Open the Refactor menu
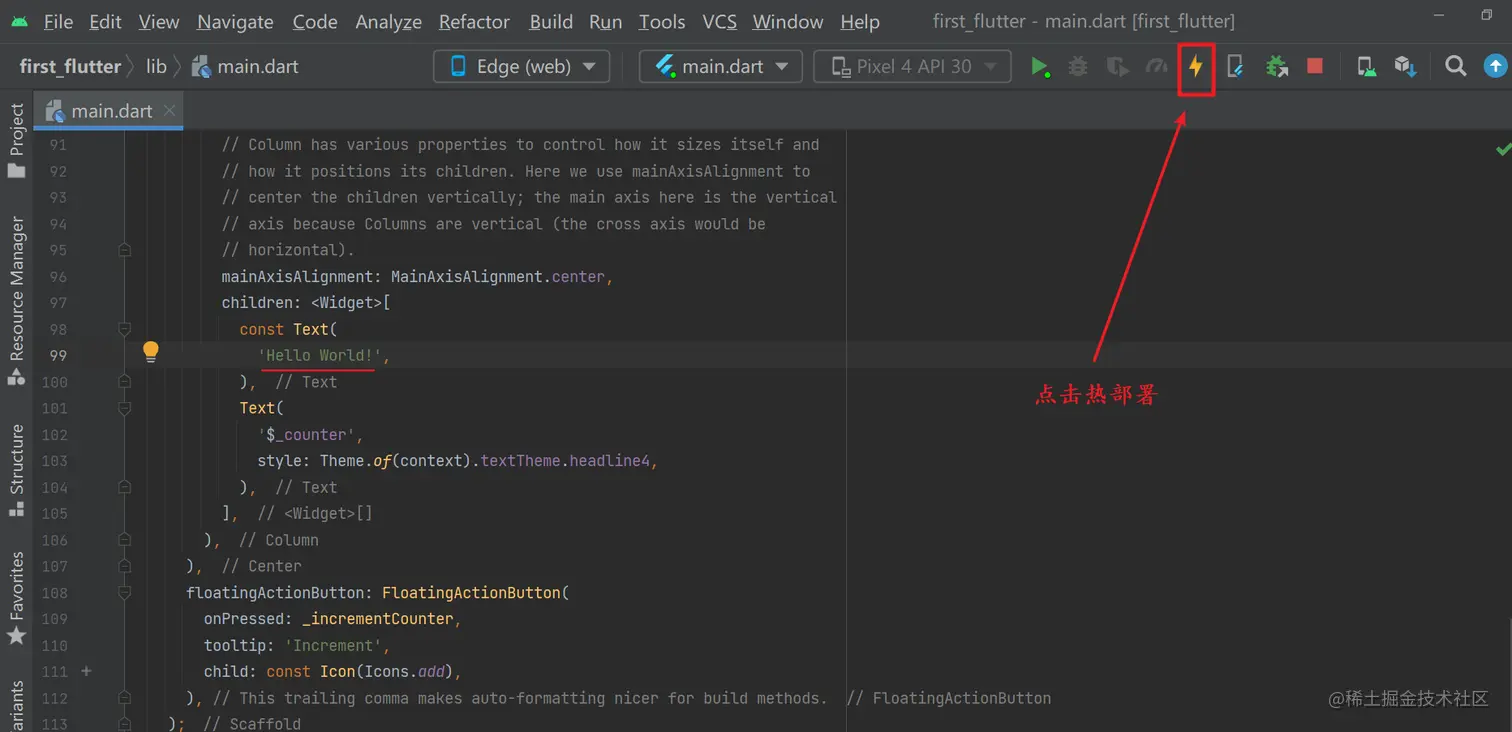This screenshot has width=1512, height=732. pyautogui.click(x=474, y=21)
